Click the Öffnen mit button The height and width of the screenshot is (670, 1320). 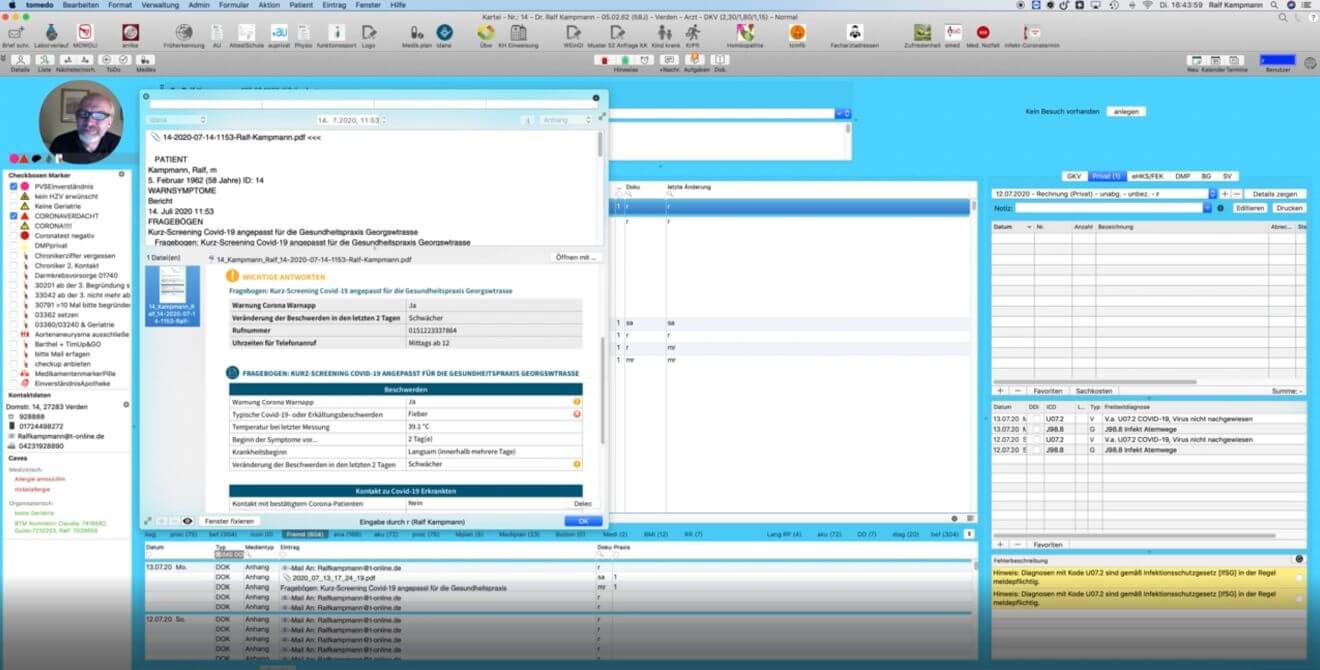click(578, 258)
